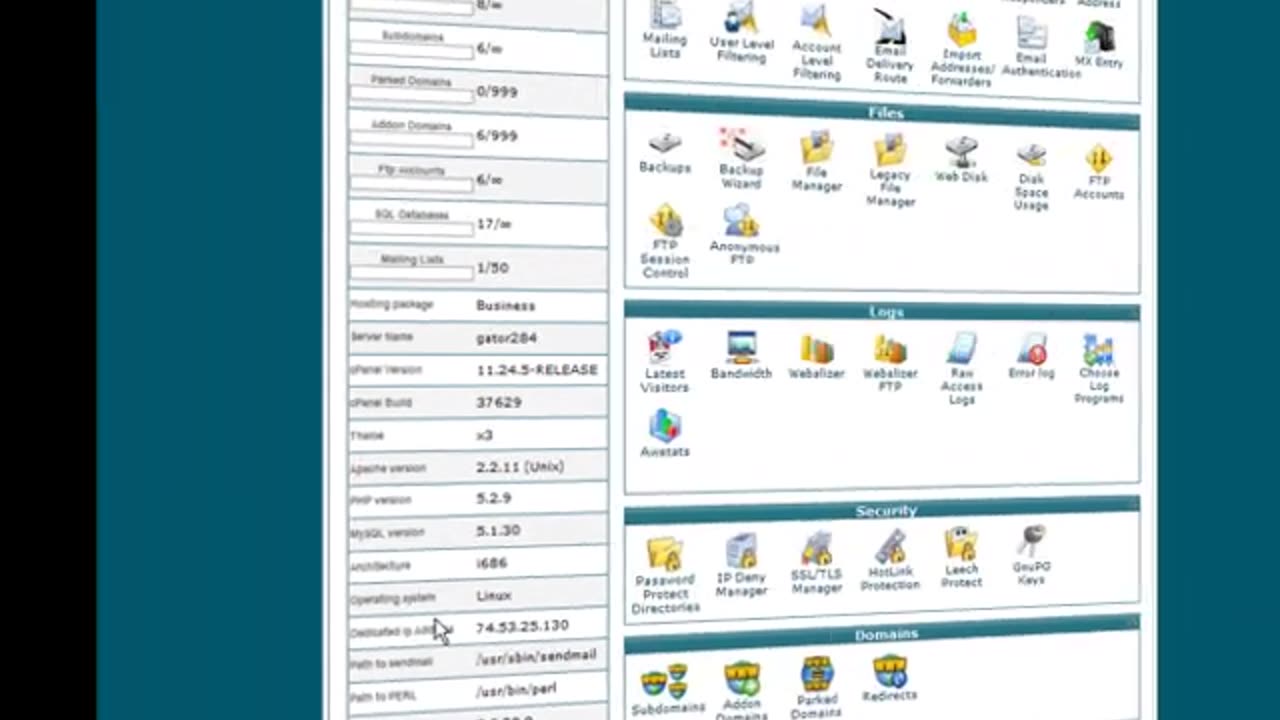Click theme value x3
Image resolution: width=1280 pixels, height=720 pixels.
484,435
